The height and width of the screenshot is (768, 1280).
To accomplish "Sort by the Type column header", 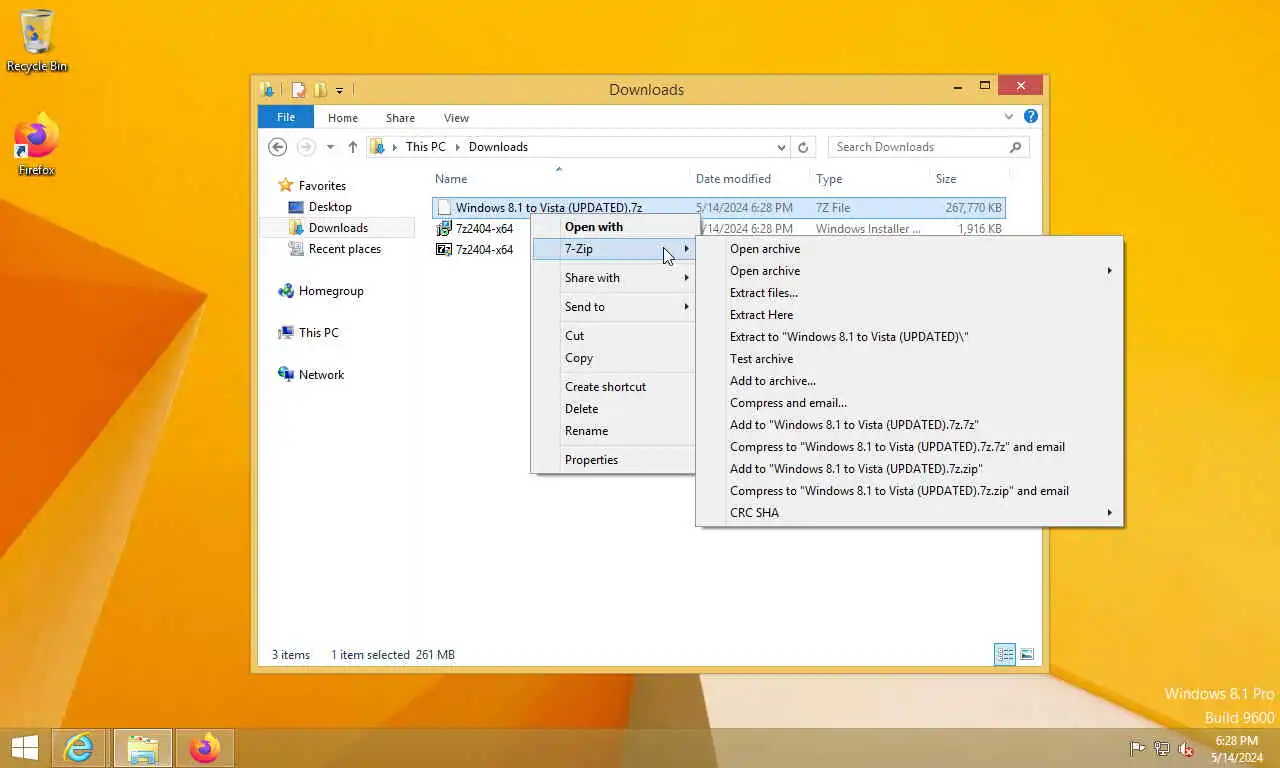I will [x=829, y=179].
